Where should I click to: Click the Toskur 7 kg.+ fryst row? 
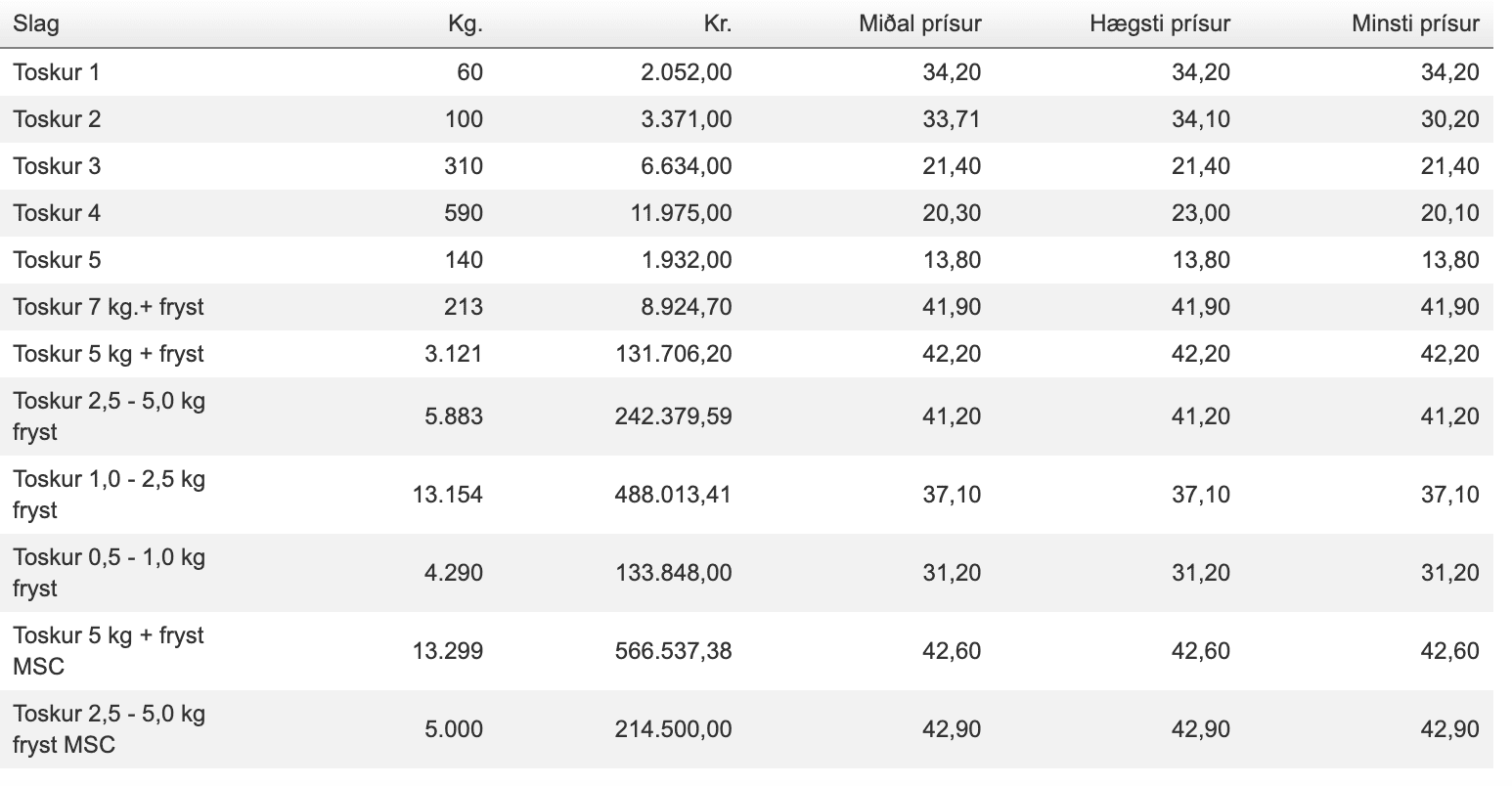click(109, 307)
